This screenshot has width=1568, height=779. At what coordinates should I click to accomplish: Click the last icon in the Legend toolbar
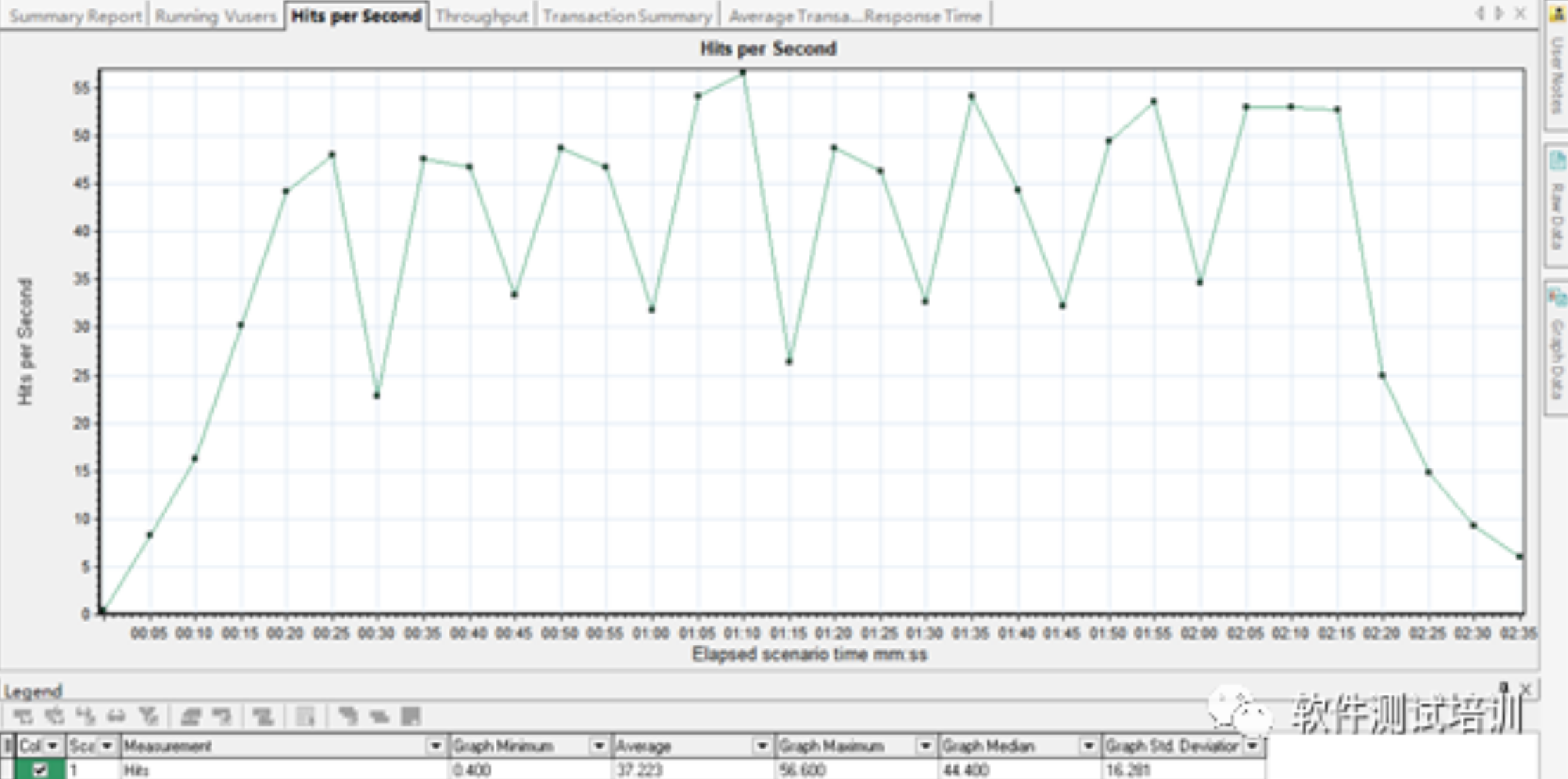[x=411, y=716]
